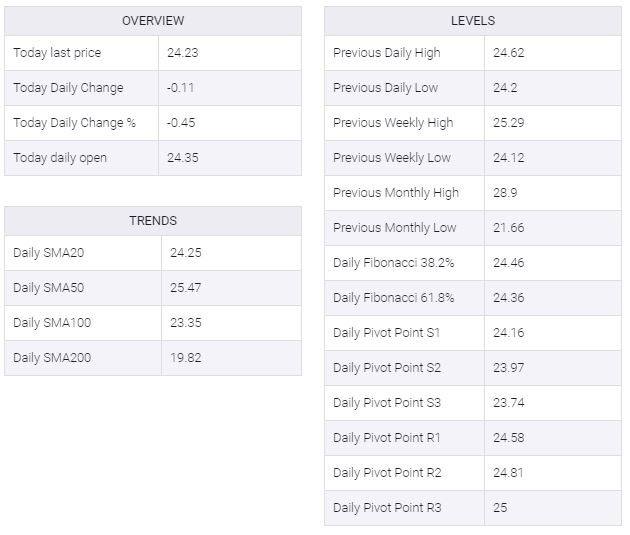Select the Daily Pivot Point S1 label
This screenshot has height=535, width=630.
tap(387, 333)
